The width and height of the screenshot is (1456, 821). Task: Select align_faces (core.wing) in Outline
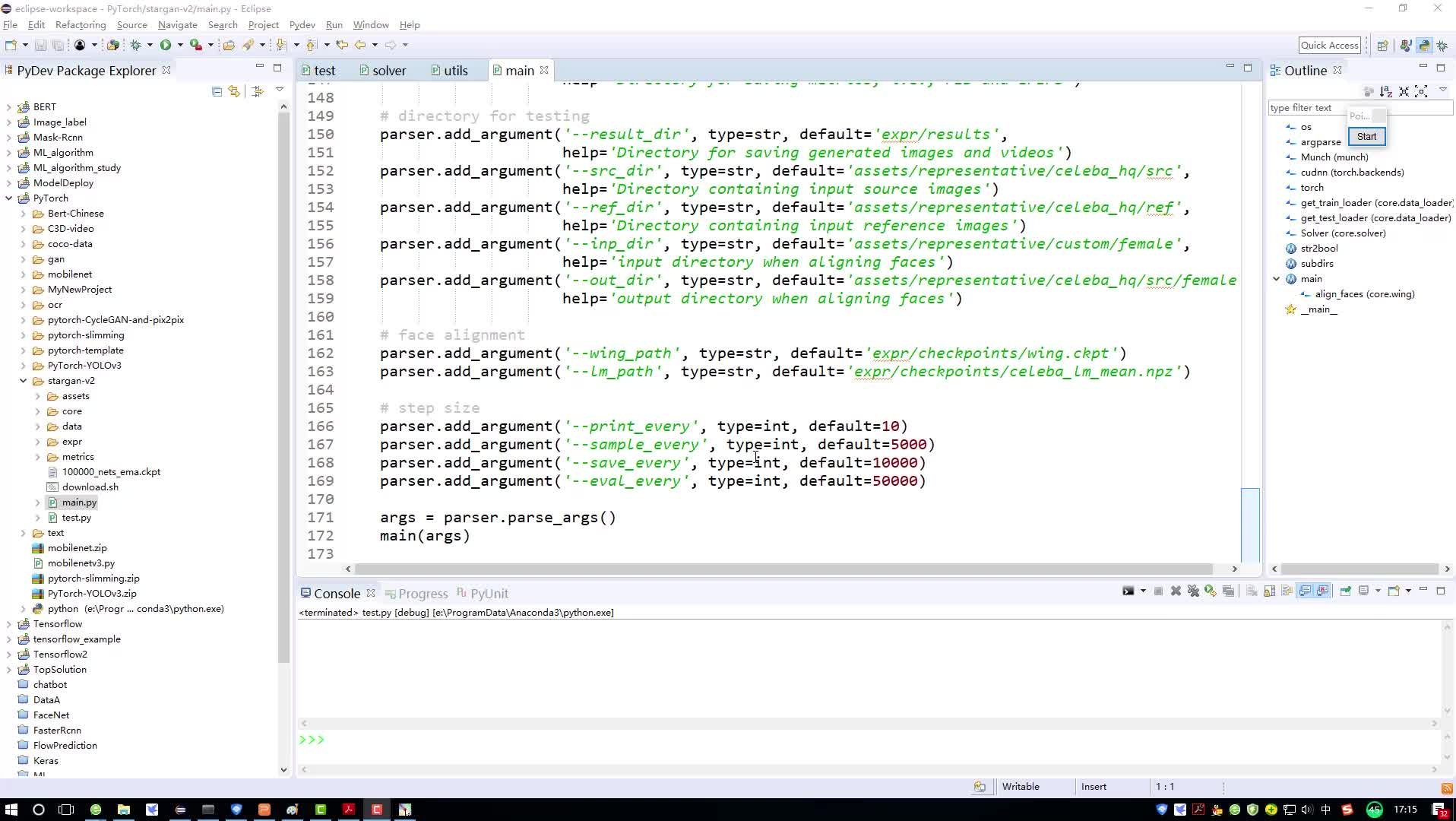1364,294
